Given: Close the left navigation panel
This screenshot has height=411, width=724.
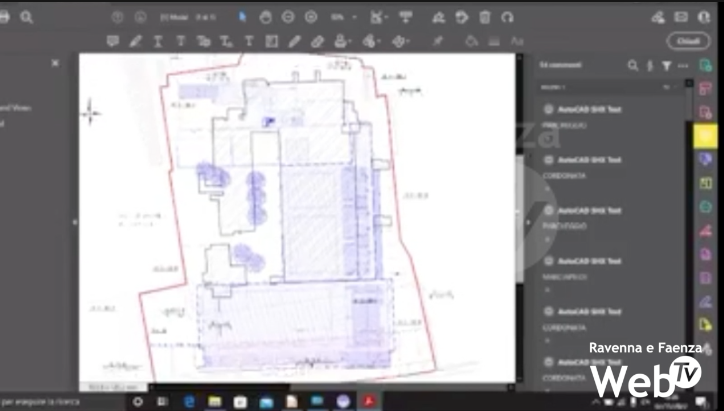Looking at the screenshot, I should tap(55, 63).
